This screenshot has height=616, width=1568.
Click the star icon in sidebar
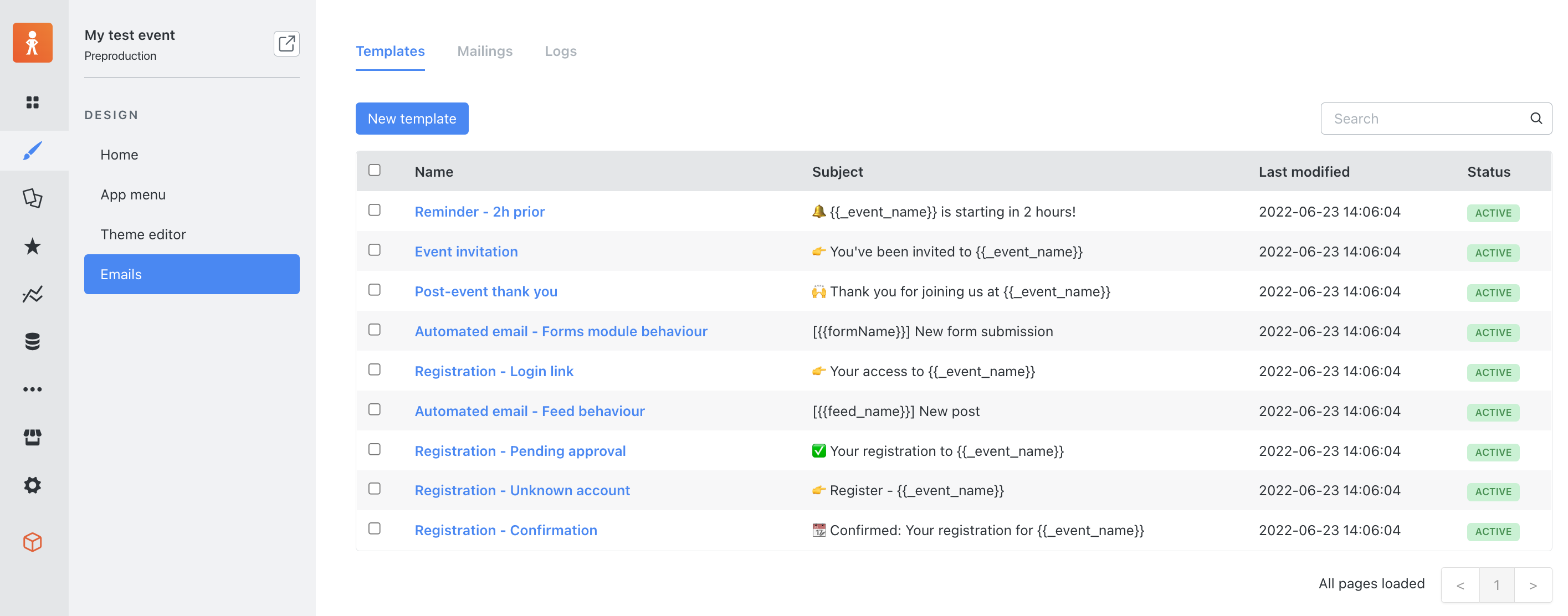(32, 246)
